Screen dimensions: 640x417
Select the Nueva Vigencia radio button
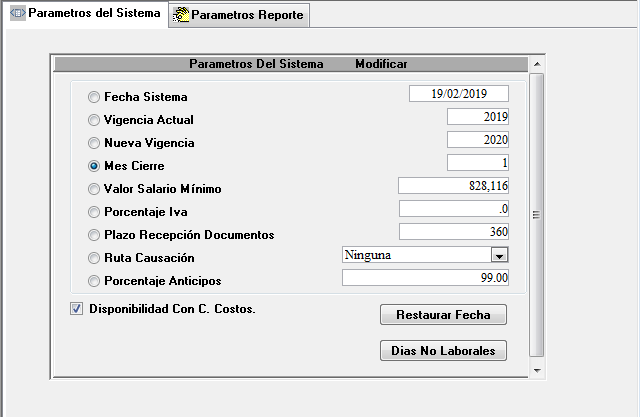[x=94, y=143]
